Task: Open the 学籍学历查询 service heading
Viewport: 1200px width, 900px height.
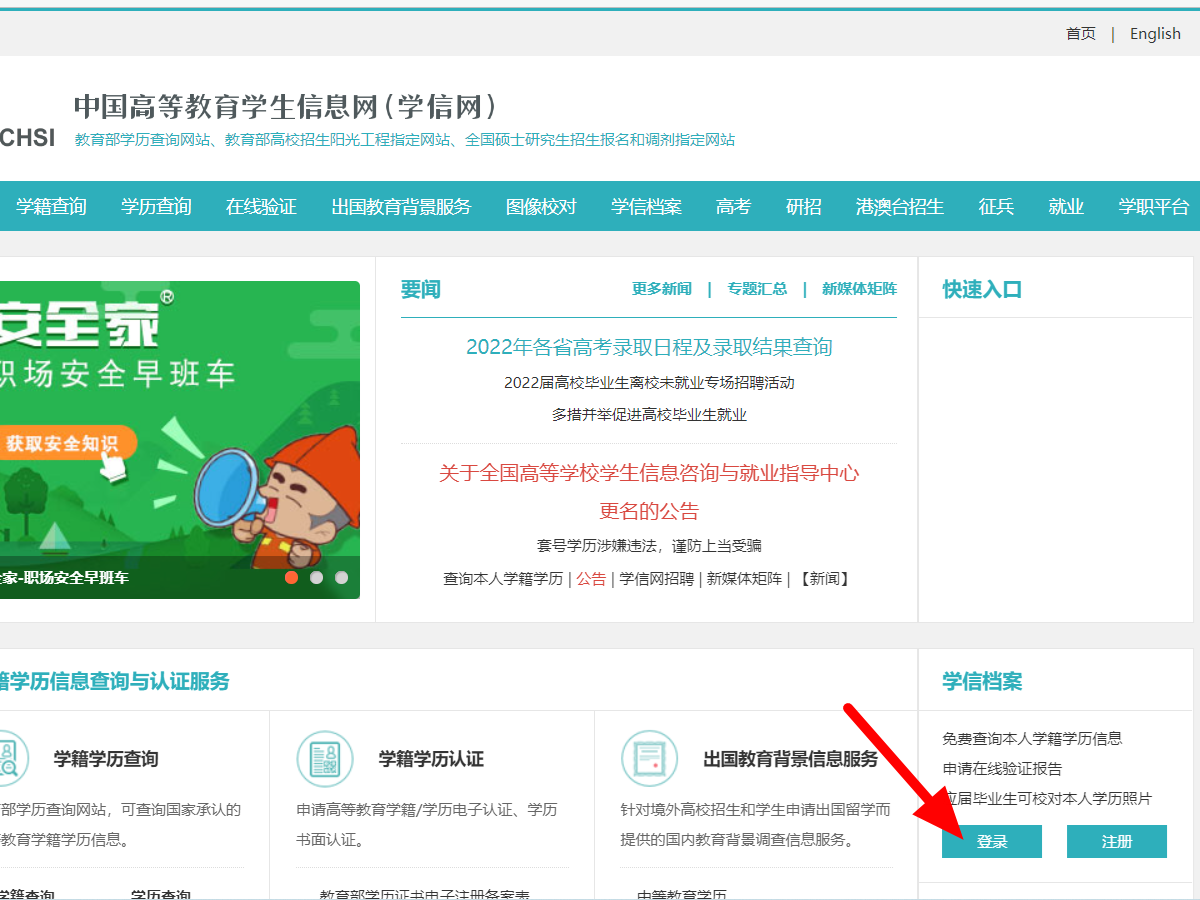Action: pos(106,759)
